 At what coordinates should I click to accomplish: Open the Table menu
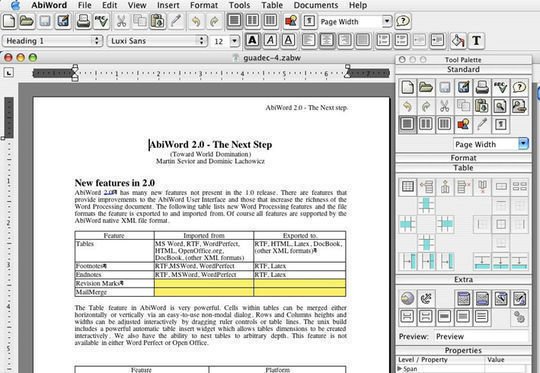[x=272, y=5]
